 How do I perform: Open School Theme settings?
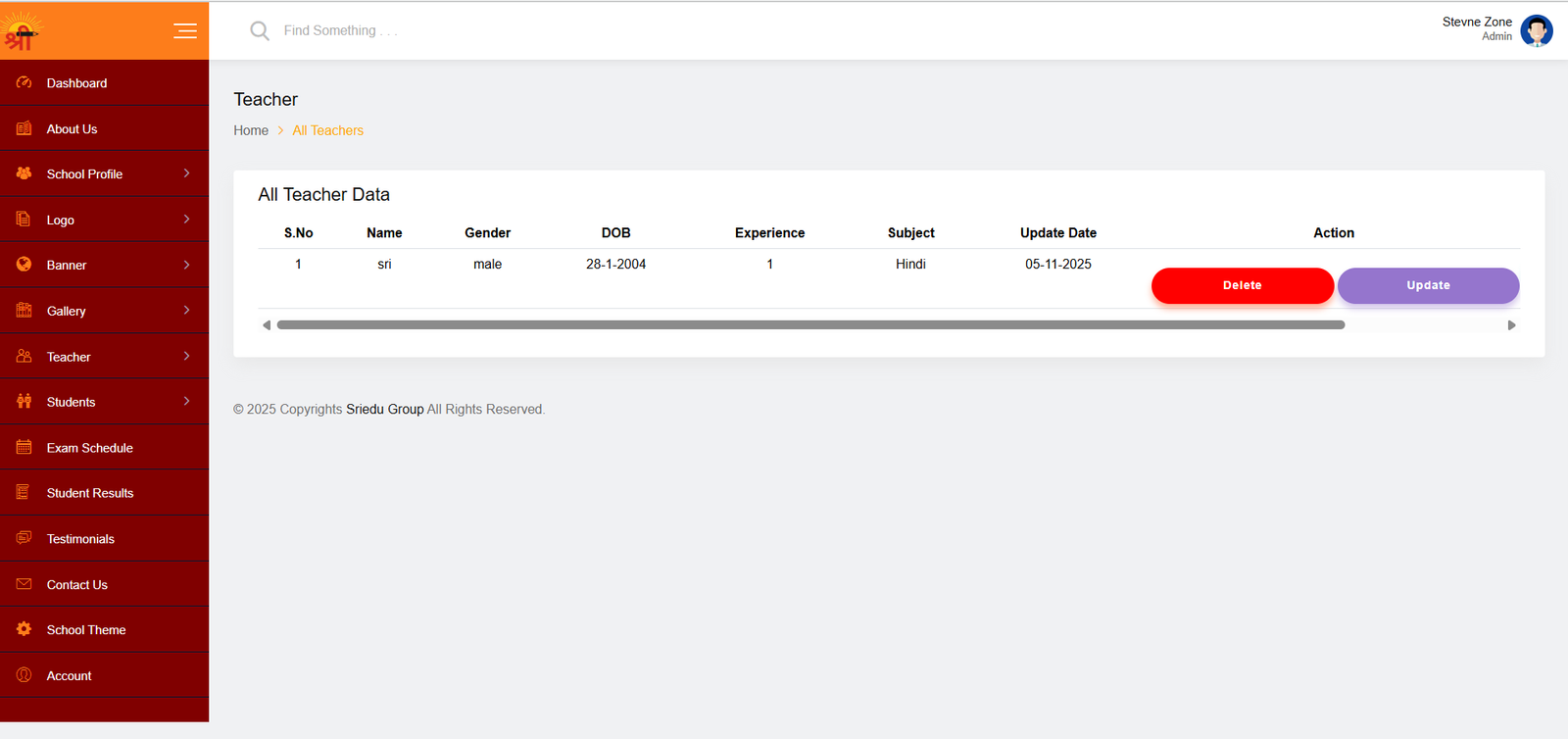pos(104,630)
